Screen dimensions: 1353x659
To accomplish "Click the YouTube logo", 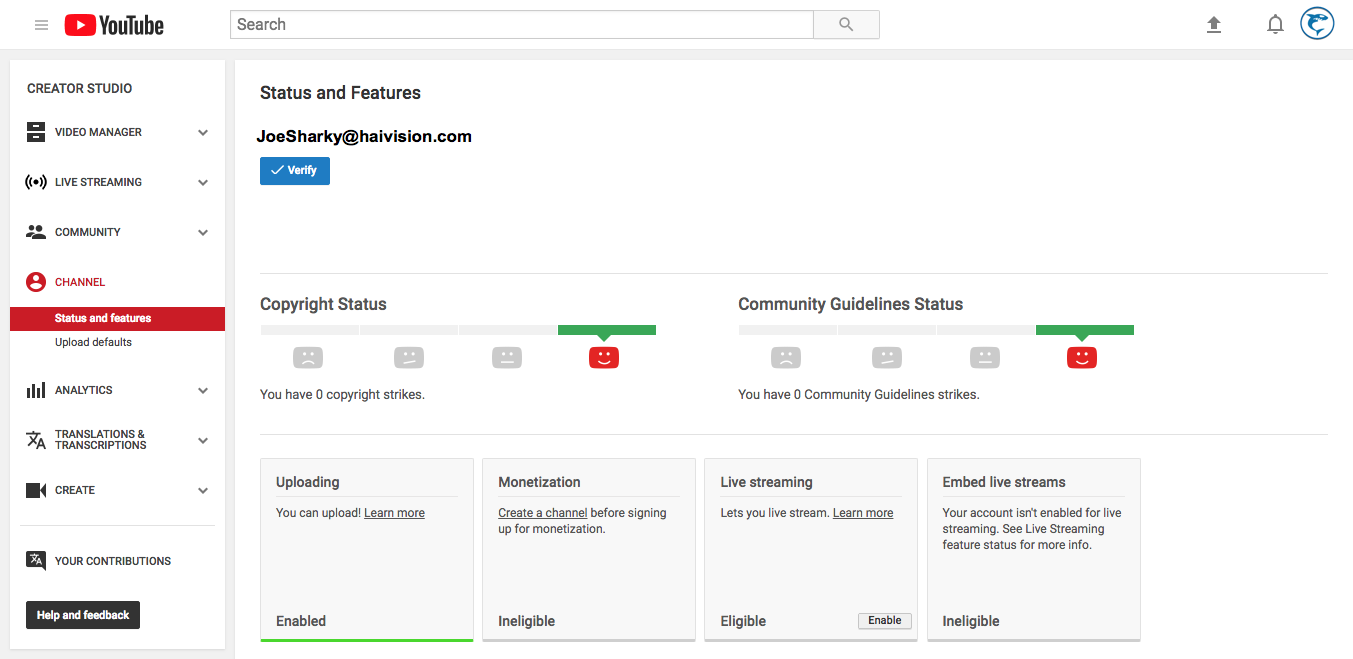I will coord(114,25).
